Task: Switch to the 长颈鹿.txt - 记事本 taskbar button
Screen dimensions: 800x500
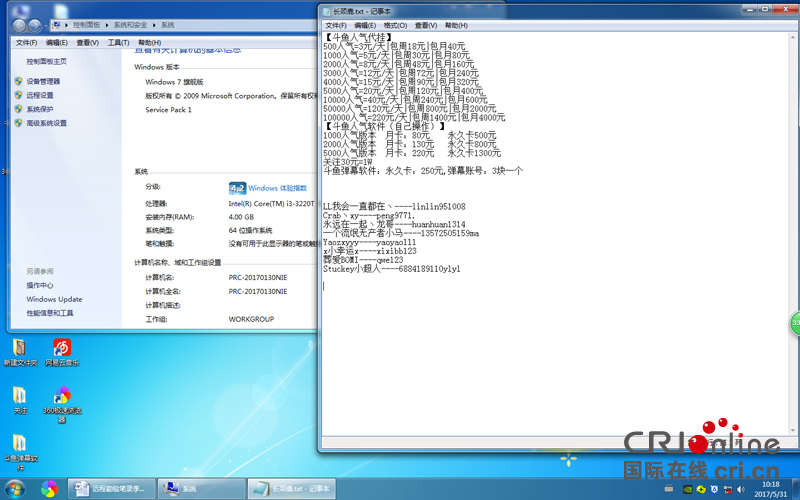Action: click(292, 489)
